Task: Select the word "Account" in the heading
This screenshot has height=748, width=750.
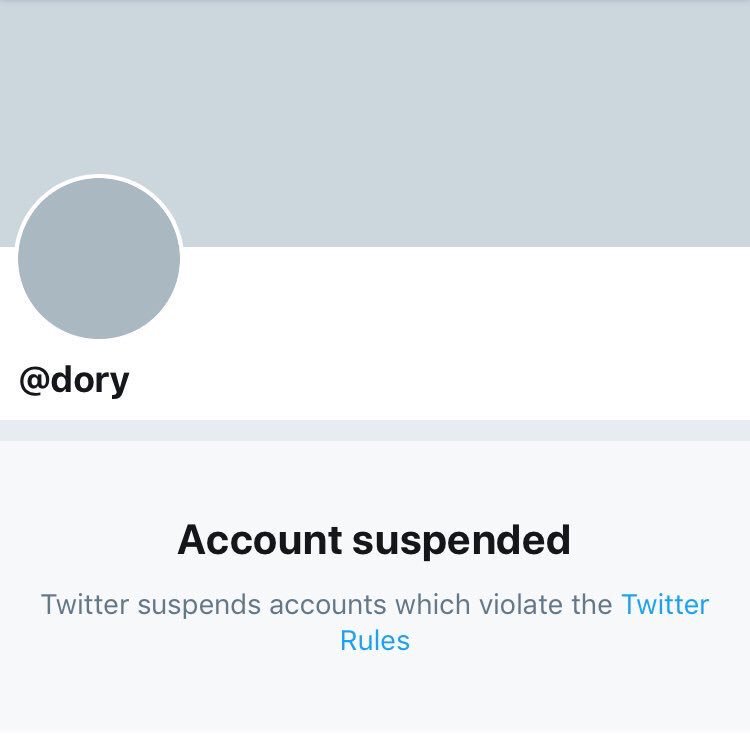Action: 259,540
